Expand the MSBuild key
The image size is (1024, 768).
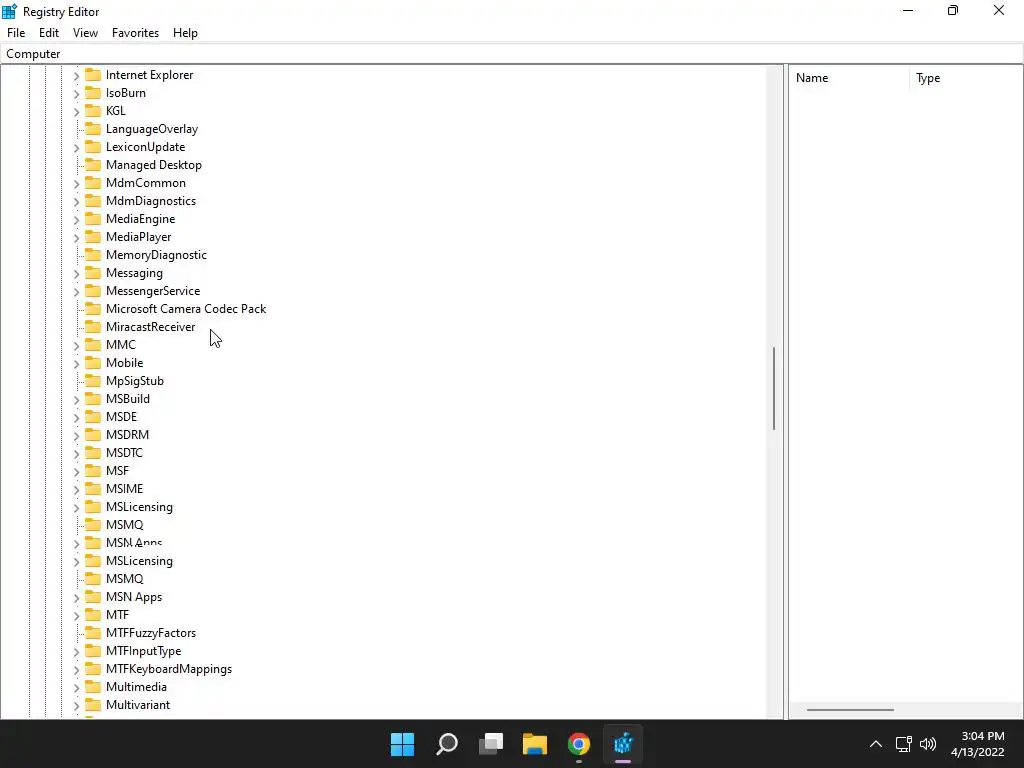pyautogui.click(x=76, y=400)
